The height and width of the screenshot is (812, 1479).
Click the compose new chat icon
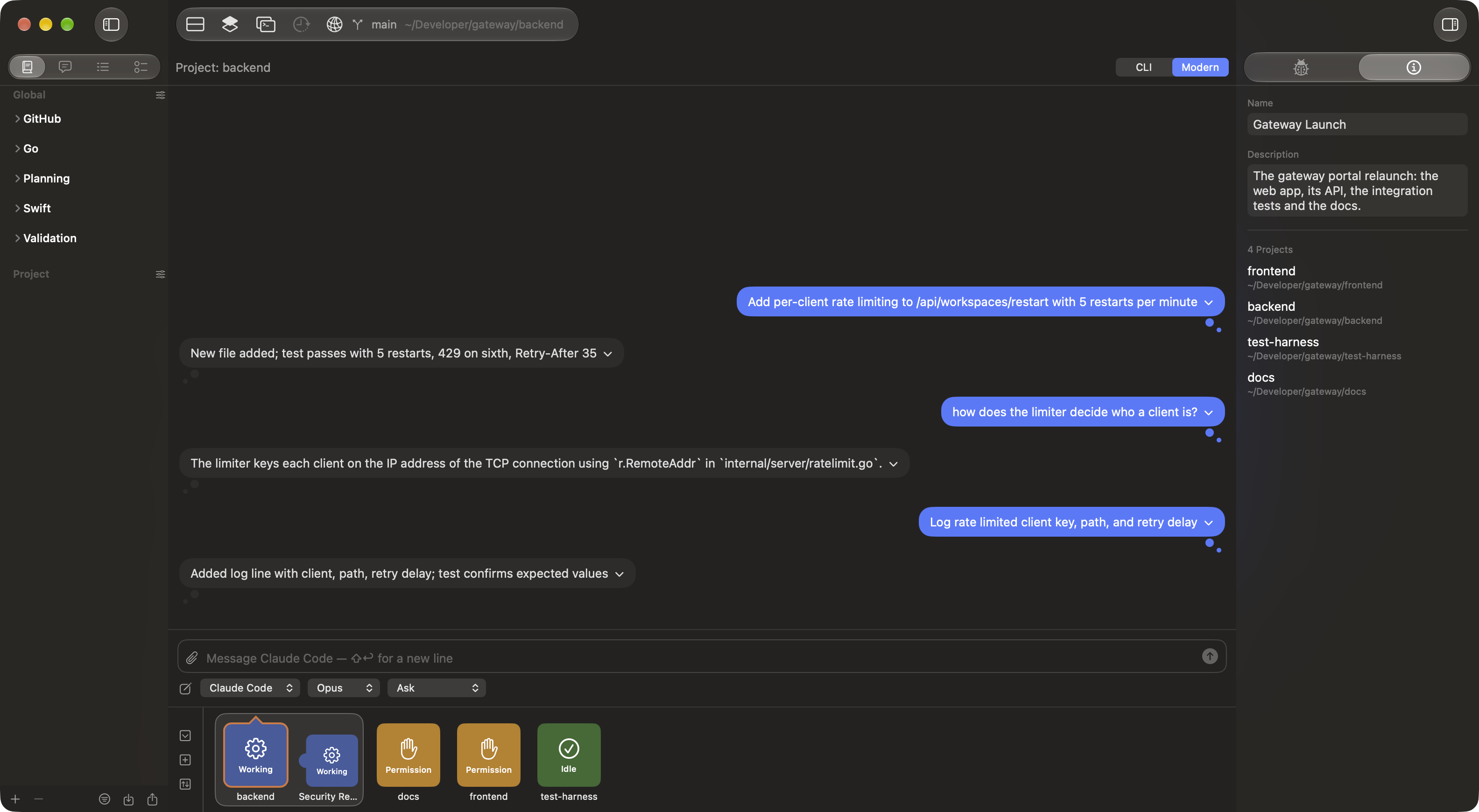(x=185, y=688)
